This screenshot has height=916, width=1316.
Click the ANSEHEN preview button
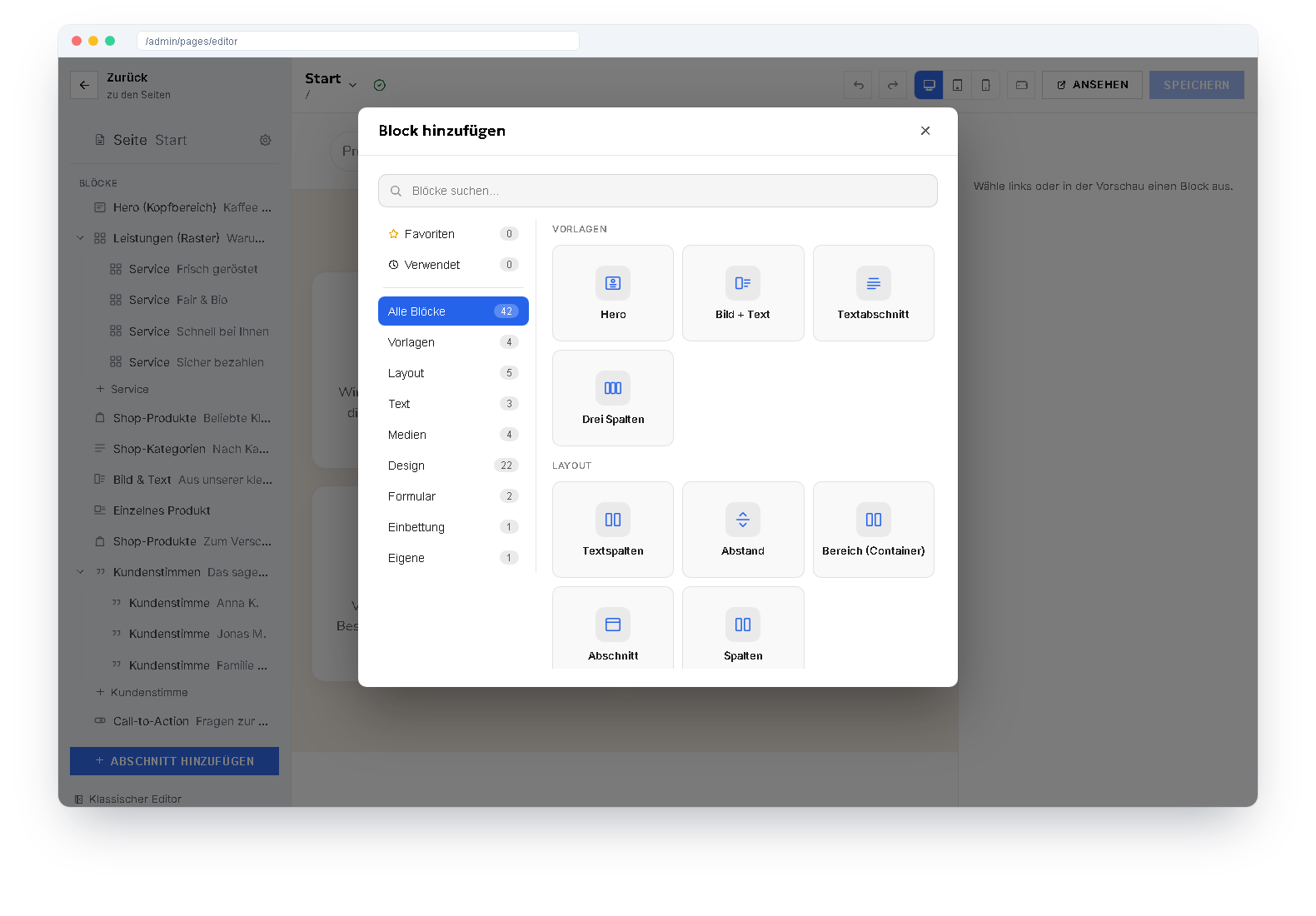[x=1092, y=85]
